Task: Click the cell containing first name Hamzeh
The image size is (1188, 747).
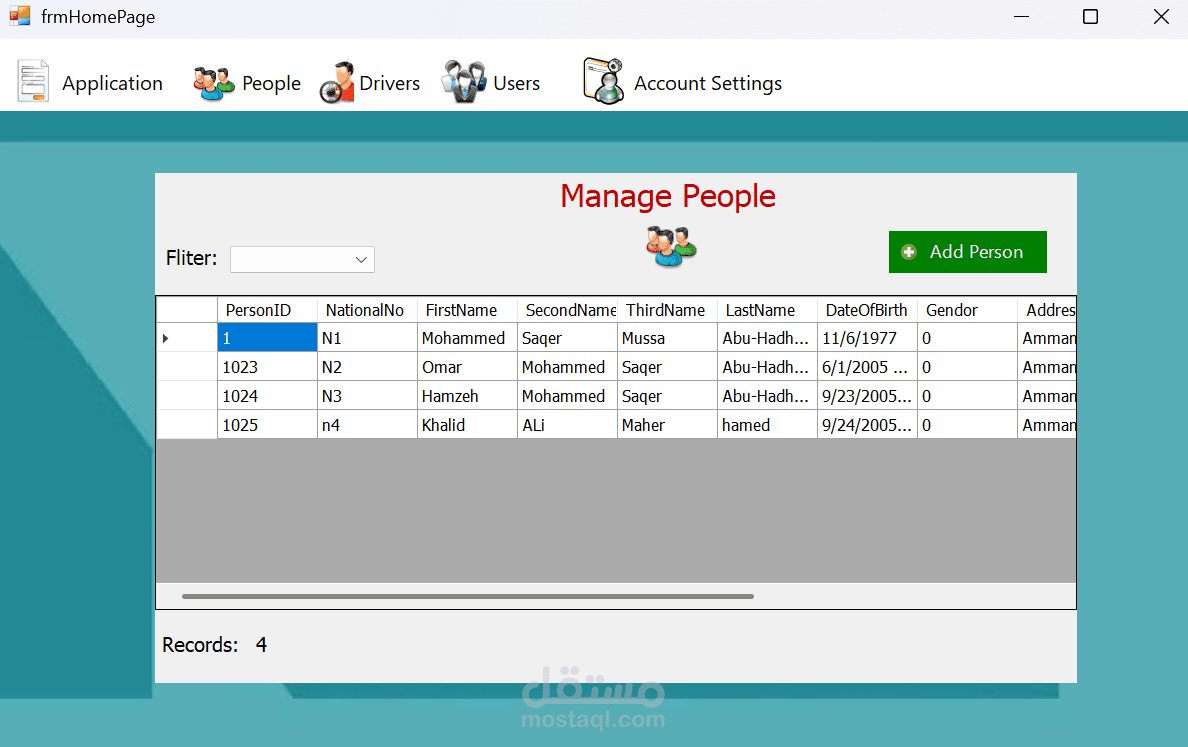Action: point(466,396)
